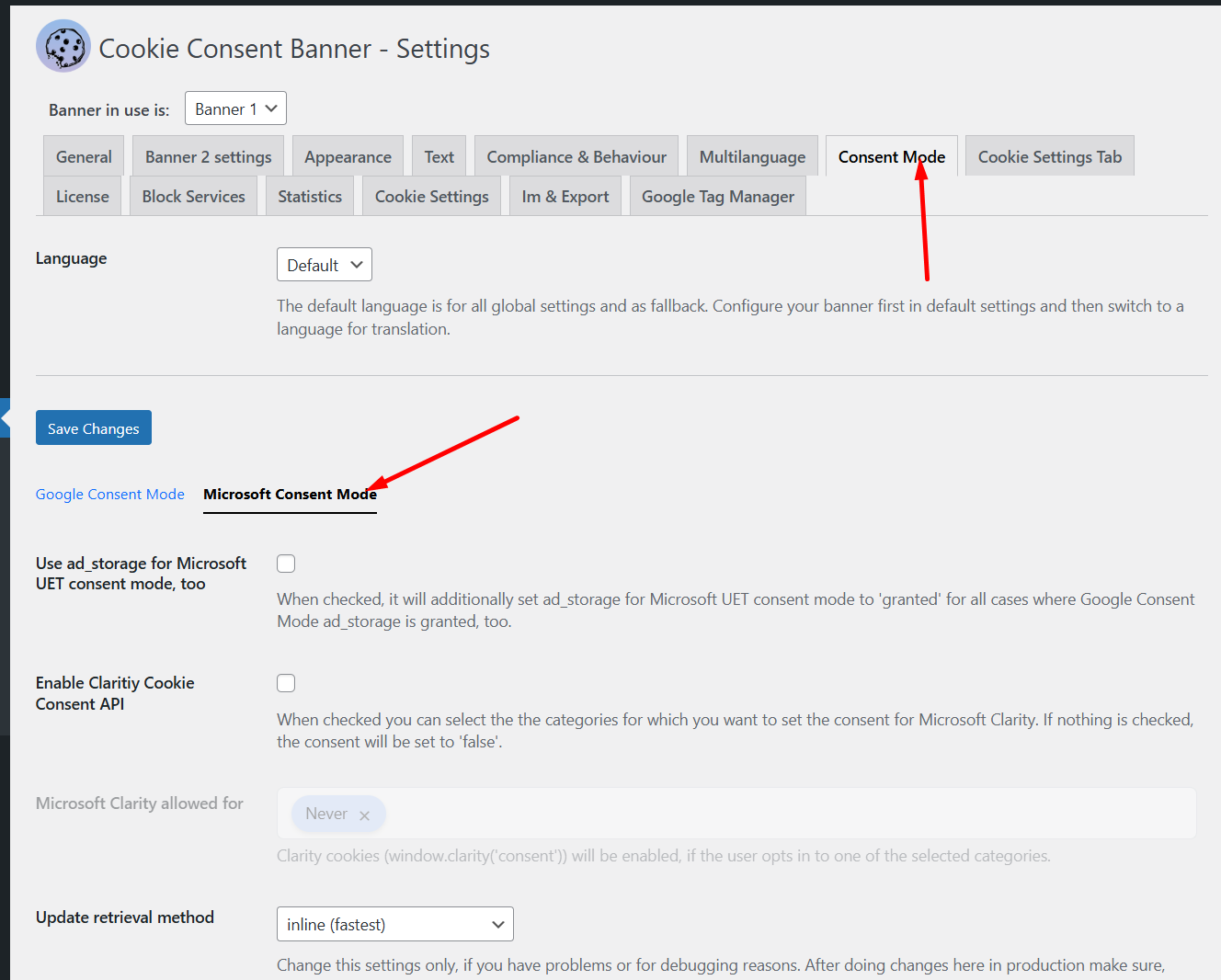Image resolution: width=1221 pixels, height=980 pixels.
Task: Remove the Never tag using its x icon
Action: pos(364,815)
